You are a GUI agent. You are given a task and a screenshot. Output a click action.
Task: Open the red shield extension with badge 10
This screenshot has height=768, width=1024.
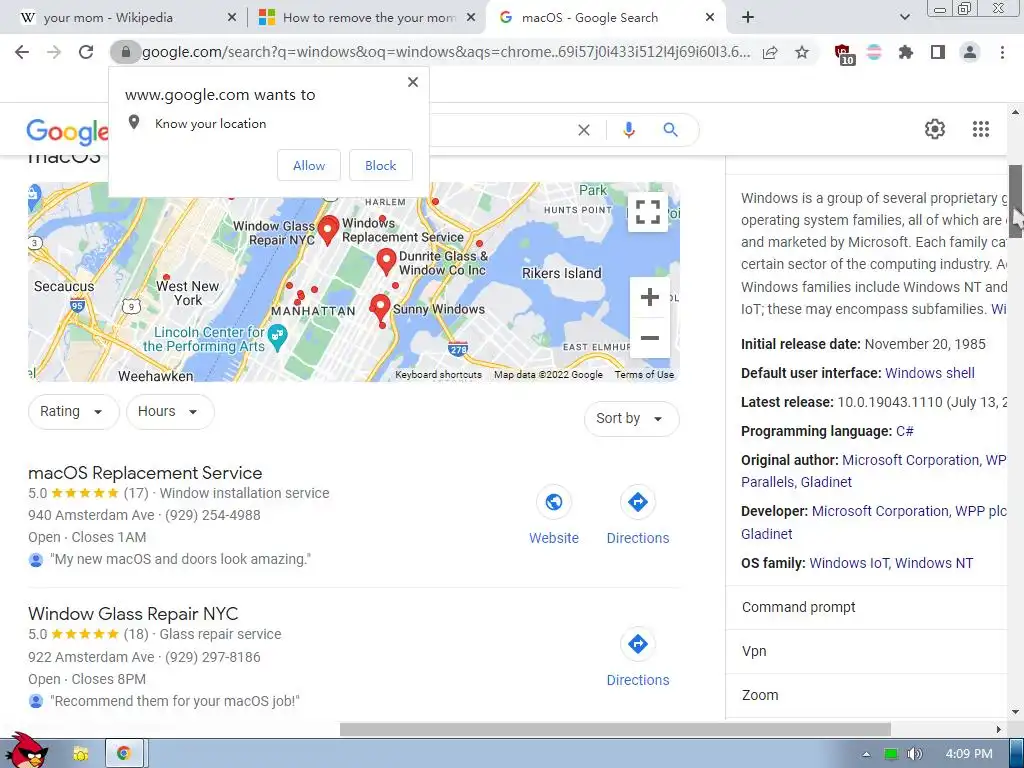click(x=843, y=54)
